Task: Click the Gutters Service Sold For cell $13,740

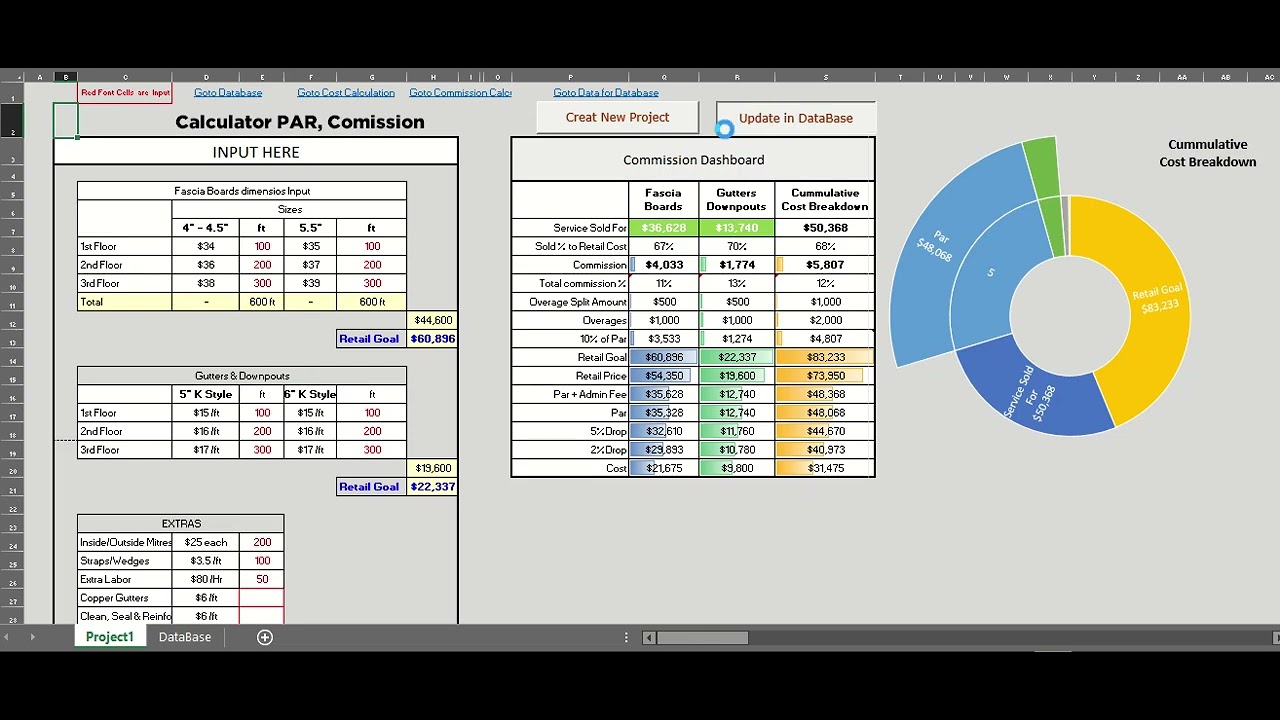Action: tap(737, 228)
